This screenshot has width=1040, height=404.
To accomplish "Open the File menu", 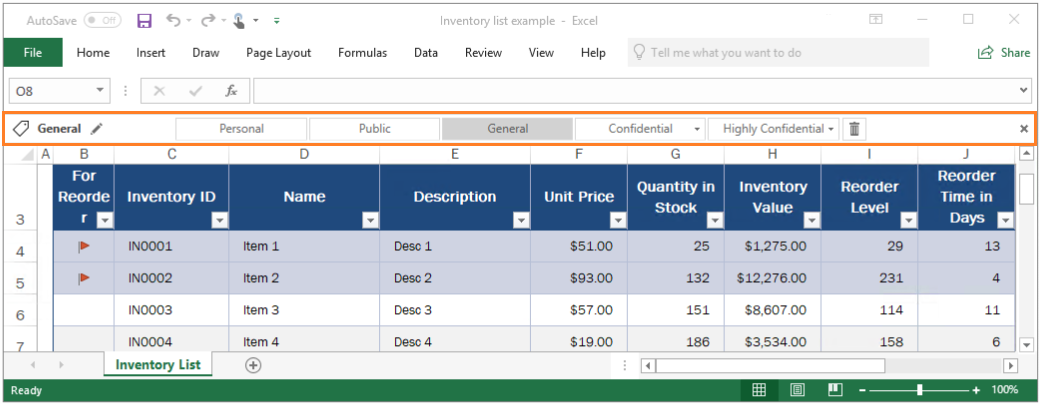I will [33, 53].
